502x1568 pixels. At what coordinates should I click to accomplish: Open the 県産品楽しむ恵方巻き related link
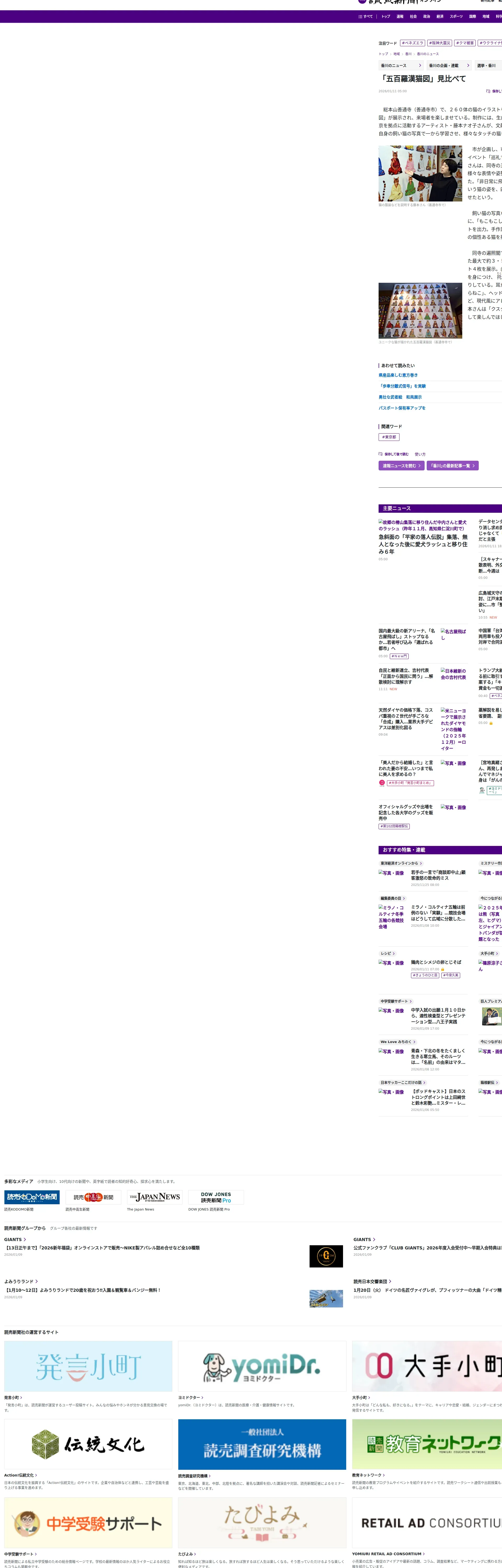click(x=398, y=376)
